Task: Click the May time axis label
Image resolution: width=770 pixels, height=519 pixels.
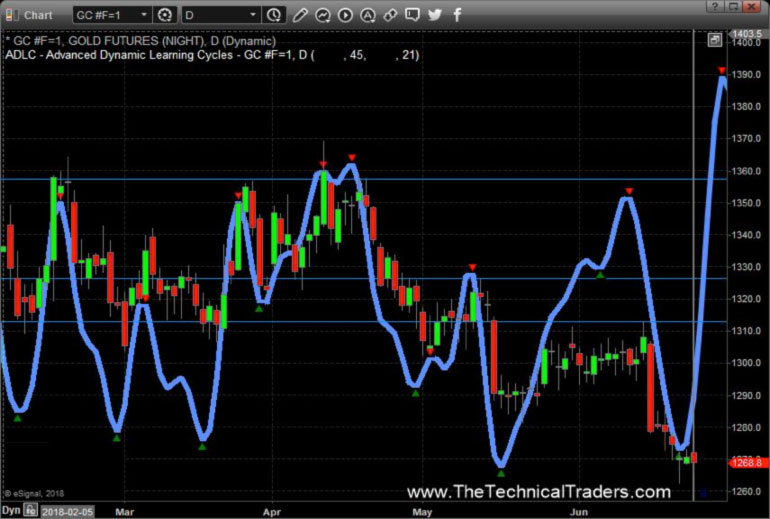Action: [x=422, y=512]
